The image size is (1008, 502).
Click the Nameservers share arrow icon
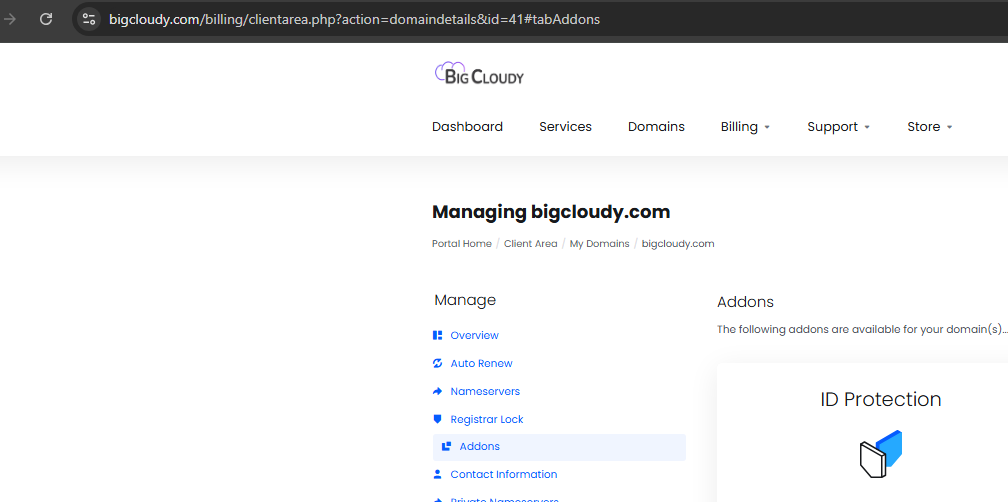(438, 391)
